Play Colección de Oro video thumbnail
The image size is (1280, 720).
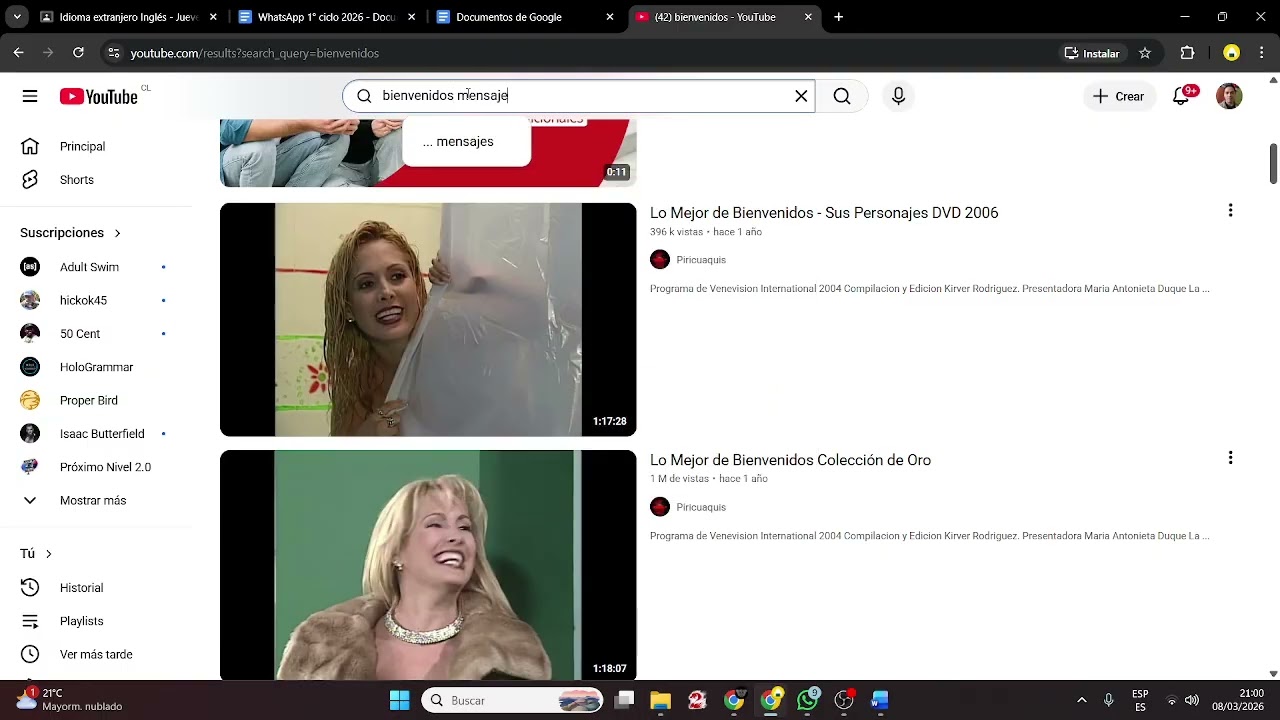[x=428, y=565]
